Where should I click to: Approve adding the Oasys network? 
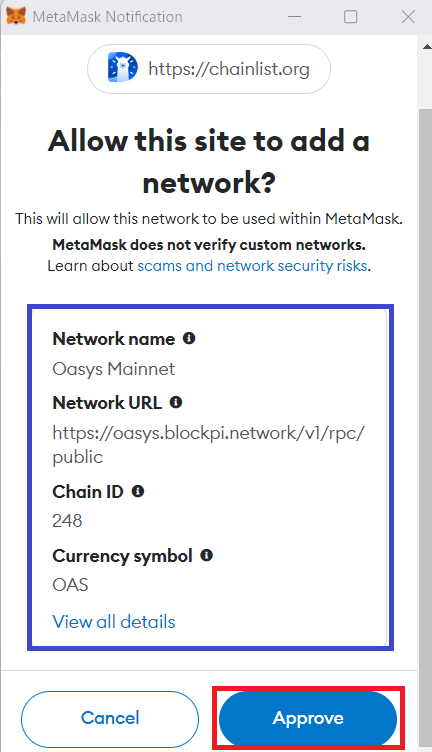point(308,718)
